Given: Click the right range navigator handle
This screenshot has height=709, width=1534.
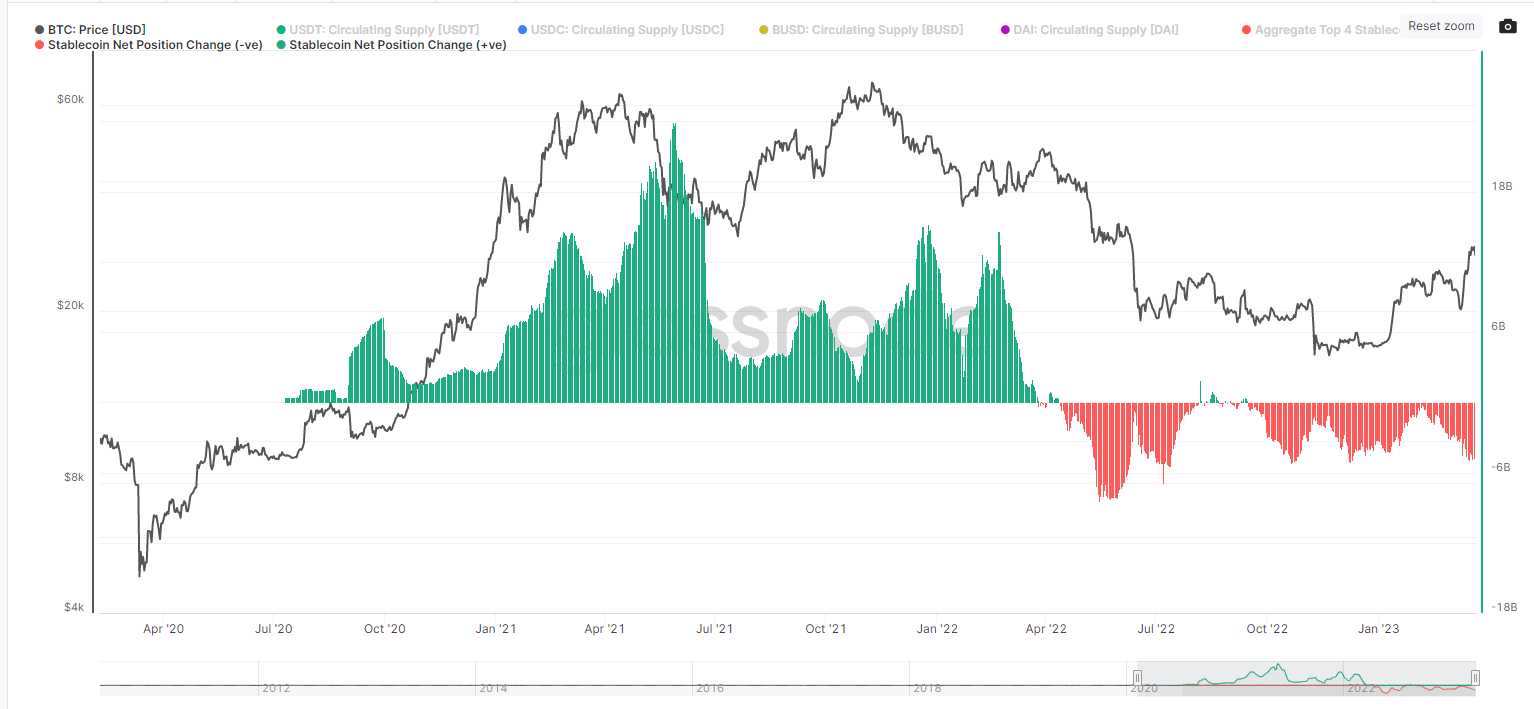Looking at the screenshot, I should click(1475, 678).
